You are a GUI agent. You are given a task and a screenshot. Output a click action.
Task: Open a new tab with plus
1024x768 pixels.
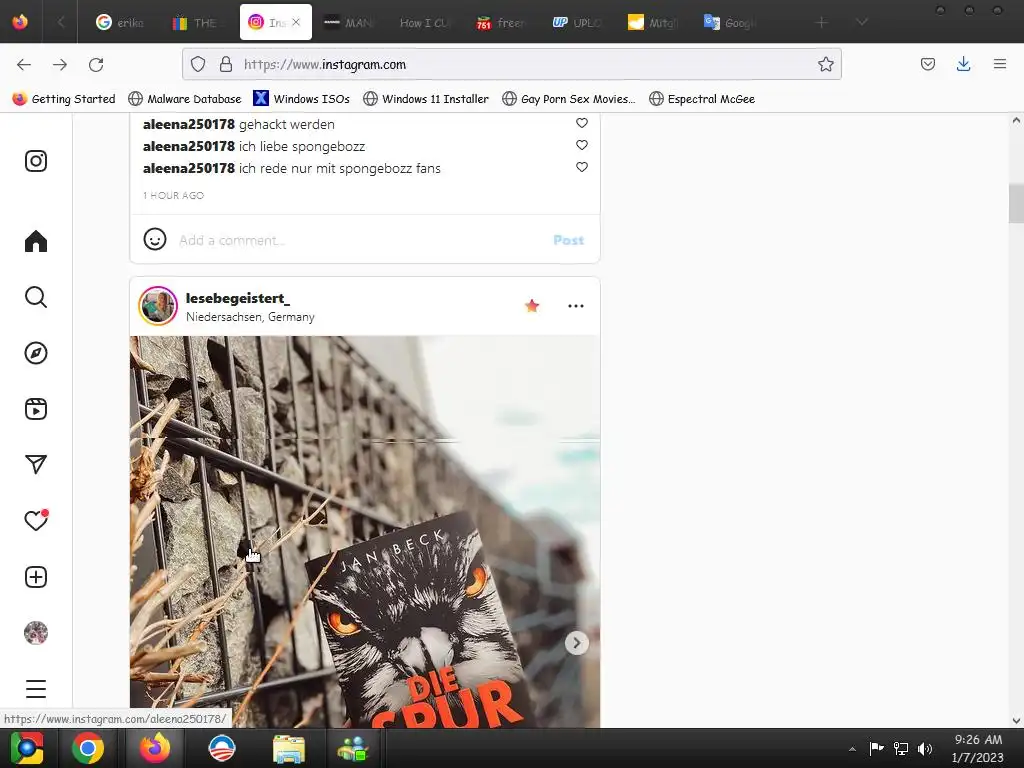tap(822, 22)
